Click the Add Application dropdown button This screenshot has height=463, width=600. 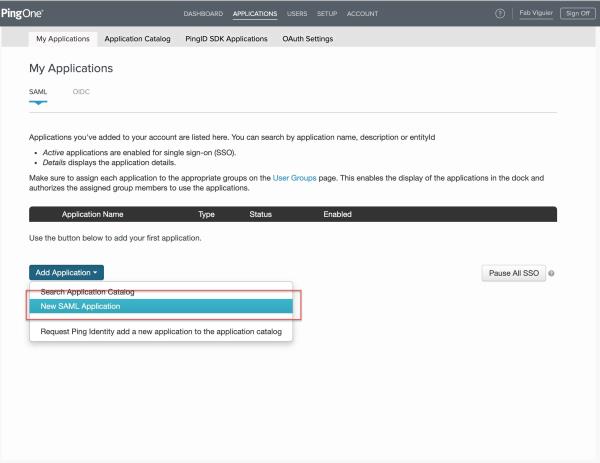pos(66,272)
